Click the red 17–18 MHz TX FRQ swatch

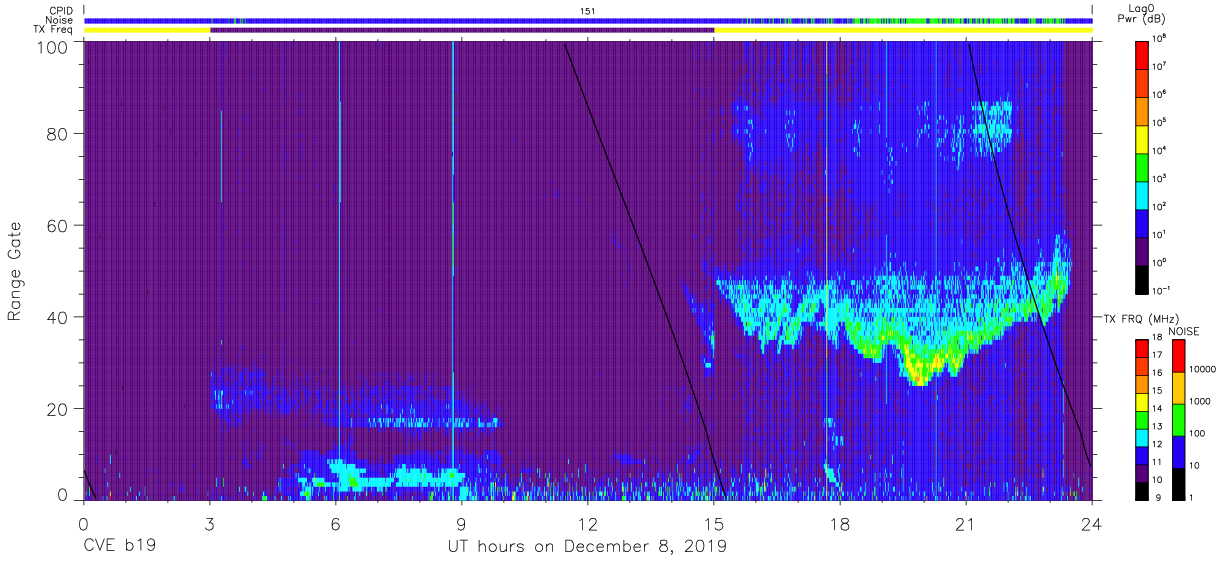pos(1143,348)
